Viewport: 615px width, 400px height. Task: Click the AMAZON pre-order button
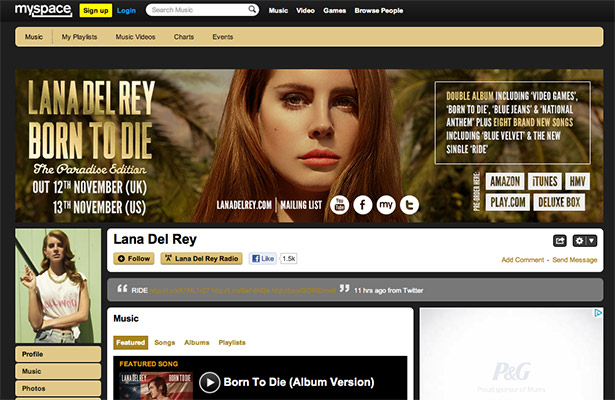(505, 182)
